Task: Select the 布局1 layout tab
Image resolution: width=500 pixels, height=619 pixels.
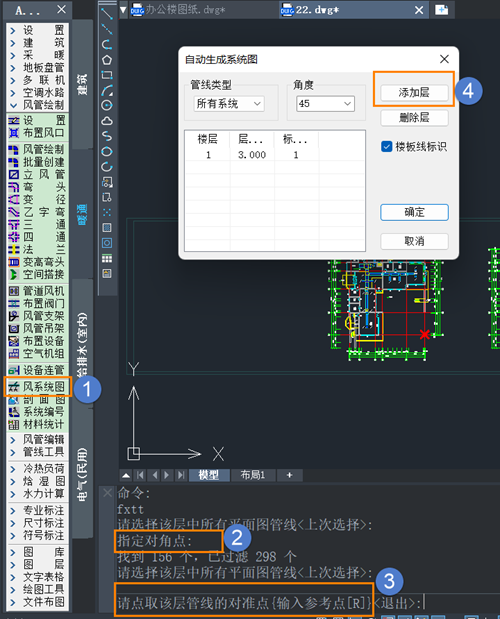Action: coord(253,475)
